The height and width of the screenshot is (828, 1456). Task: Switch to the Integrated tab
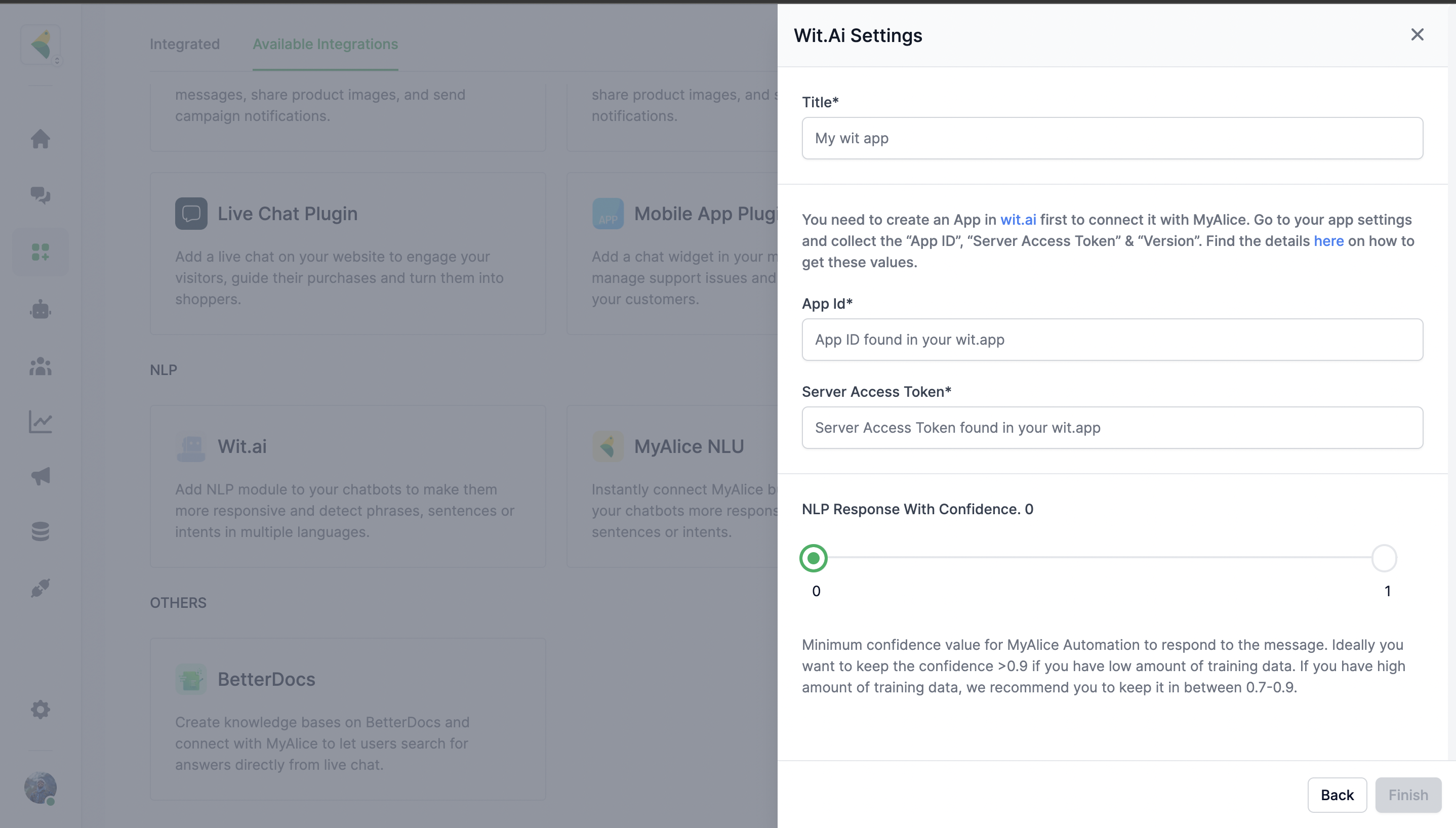(x=184, y=44)
